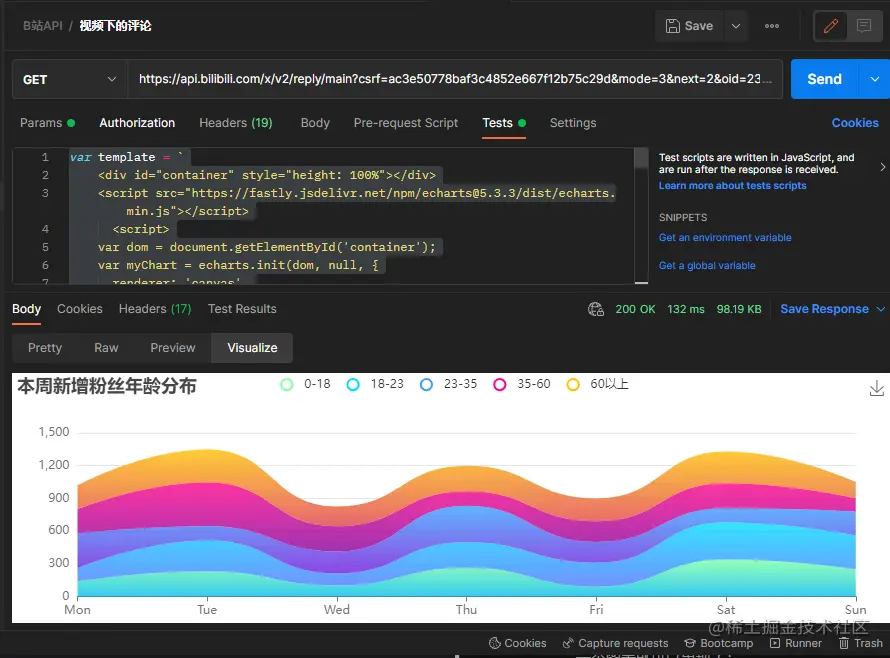Open the GET method dropdown
The width and height of the screenshot is (890, 658).
tap(70, 79)
